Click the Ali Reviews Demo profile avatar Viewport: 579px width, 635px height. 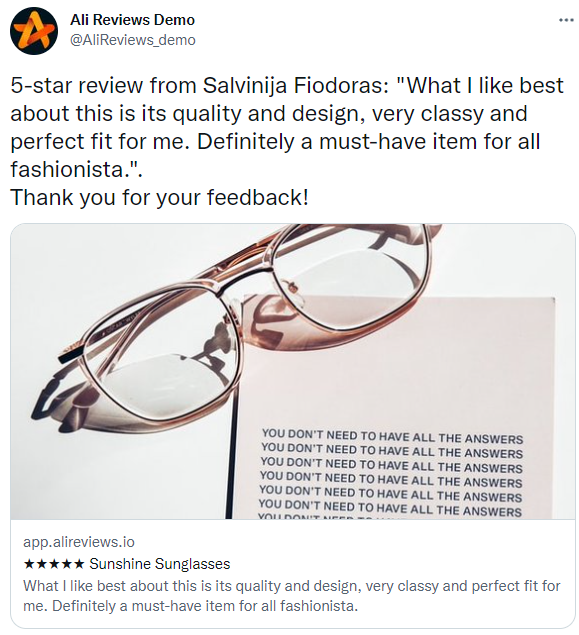pyautogui.click(x=34, y=31)
